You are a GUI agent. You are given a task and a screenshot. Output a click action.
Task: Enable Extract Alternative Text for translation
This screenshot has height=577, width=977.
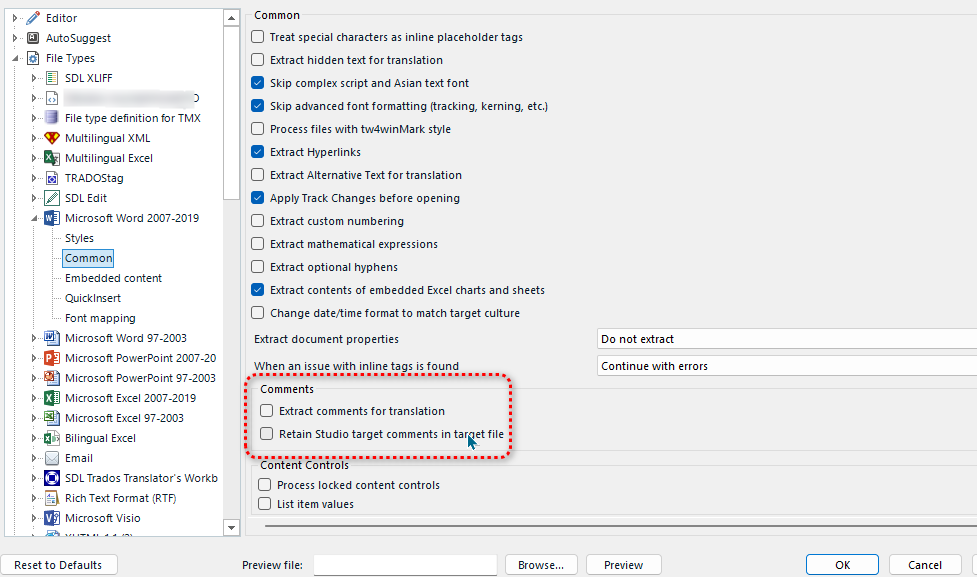[x=257, y=175]
